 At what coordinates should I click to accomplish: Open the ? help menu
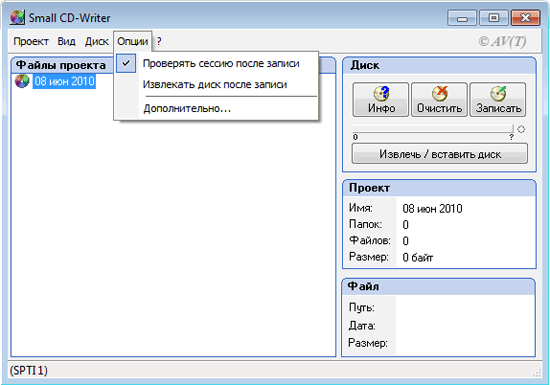click(x=159, y=41)
